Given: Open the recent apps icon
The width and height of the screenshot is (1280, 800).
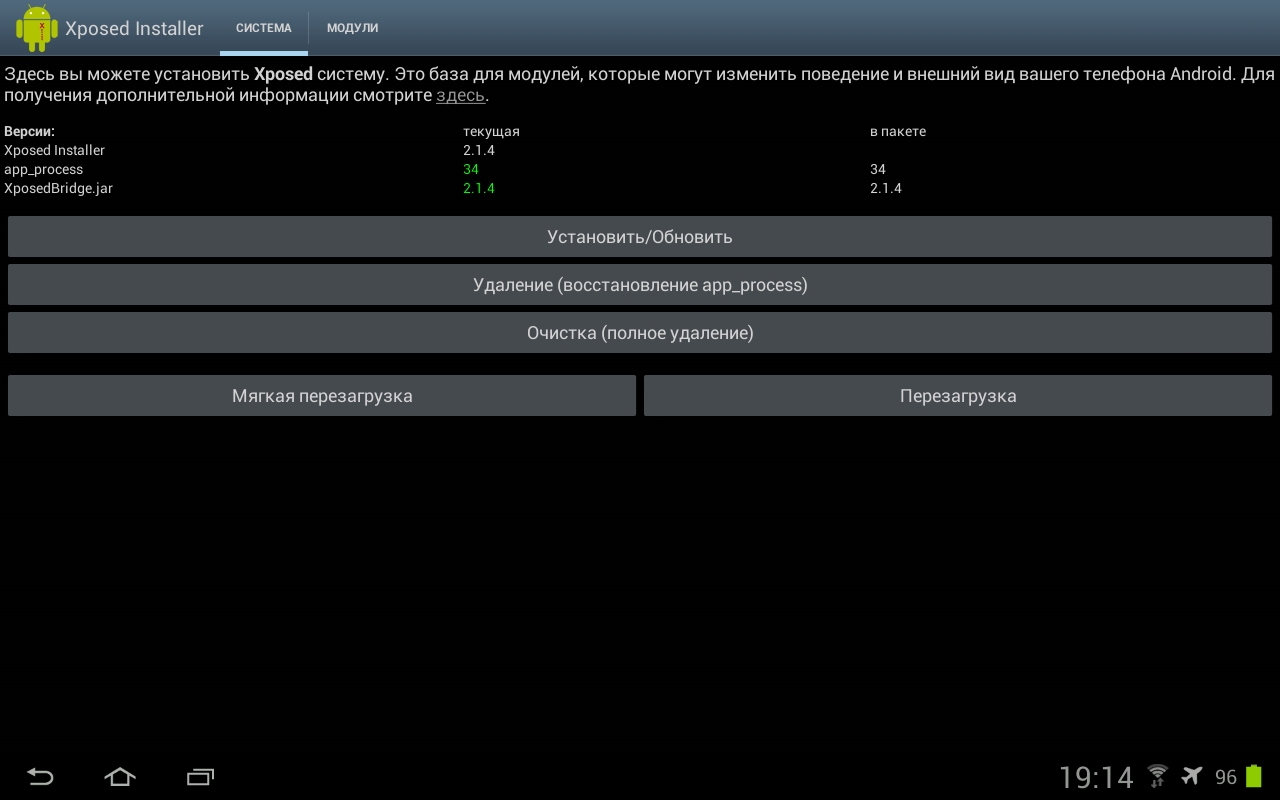Looking at the screenshot, I should click(x=201, y=777).
